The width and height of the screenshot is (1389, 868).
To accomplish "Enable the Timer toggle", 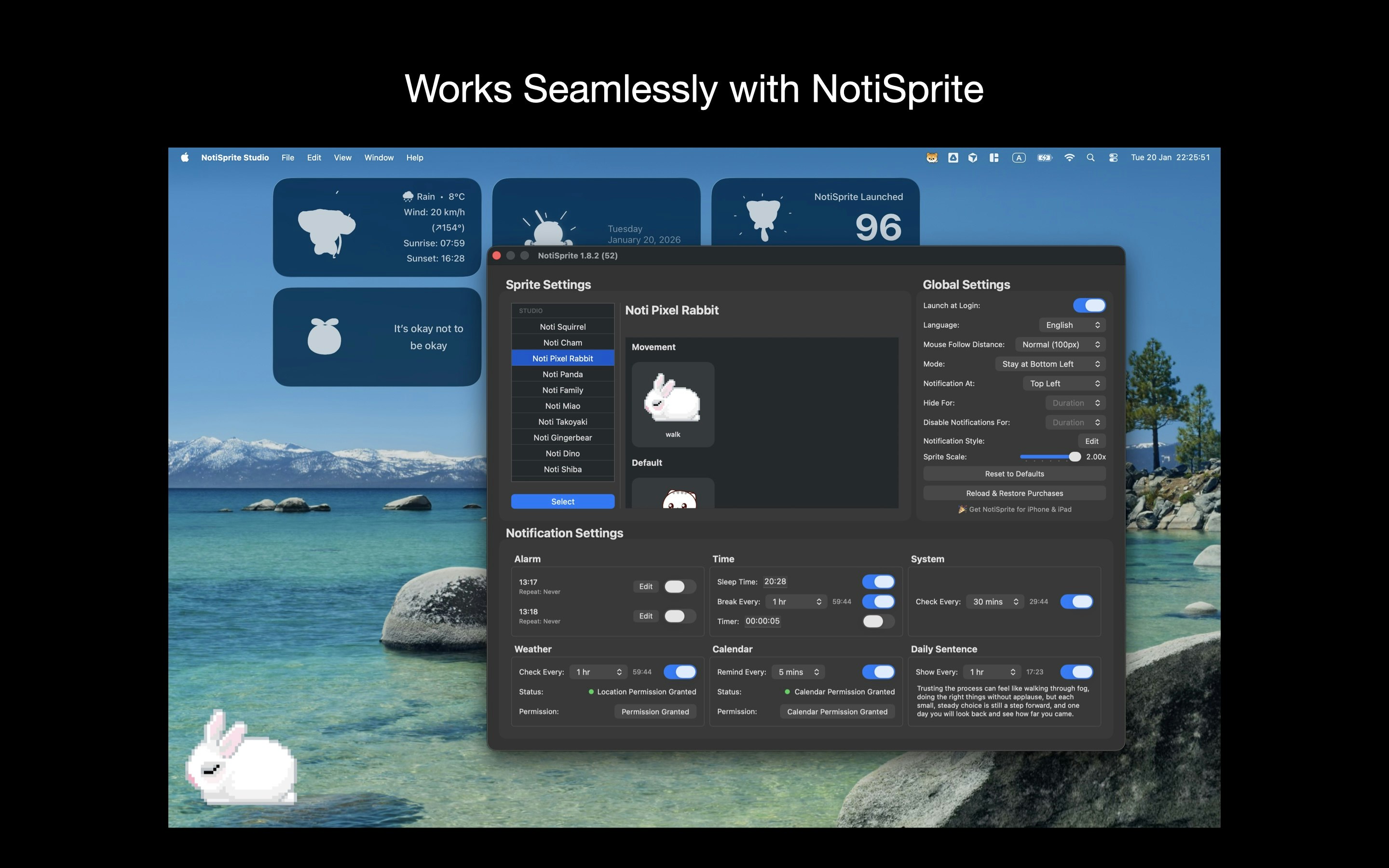I will [x=878, y=621].
